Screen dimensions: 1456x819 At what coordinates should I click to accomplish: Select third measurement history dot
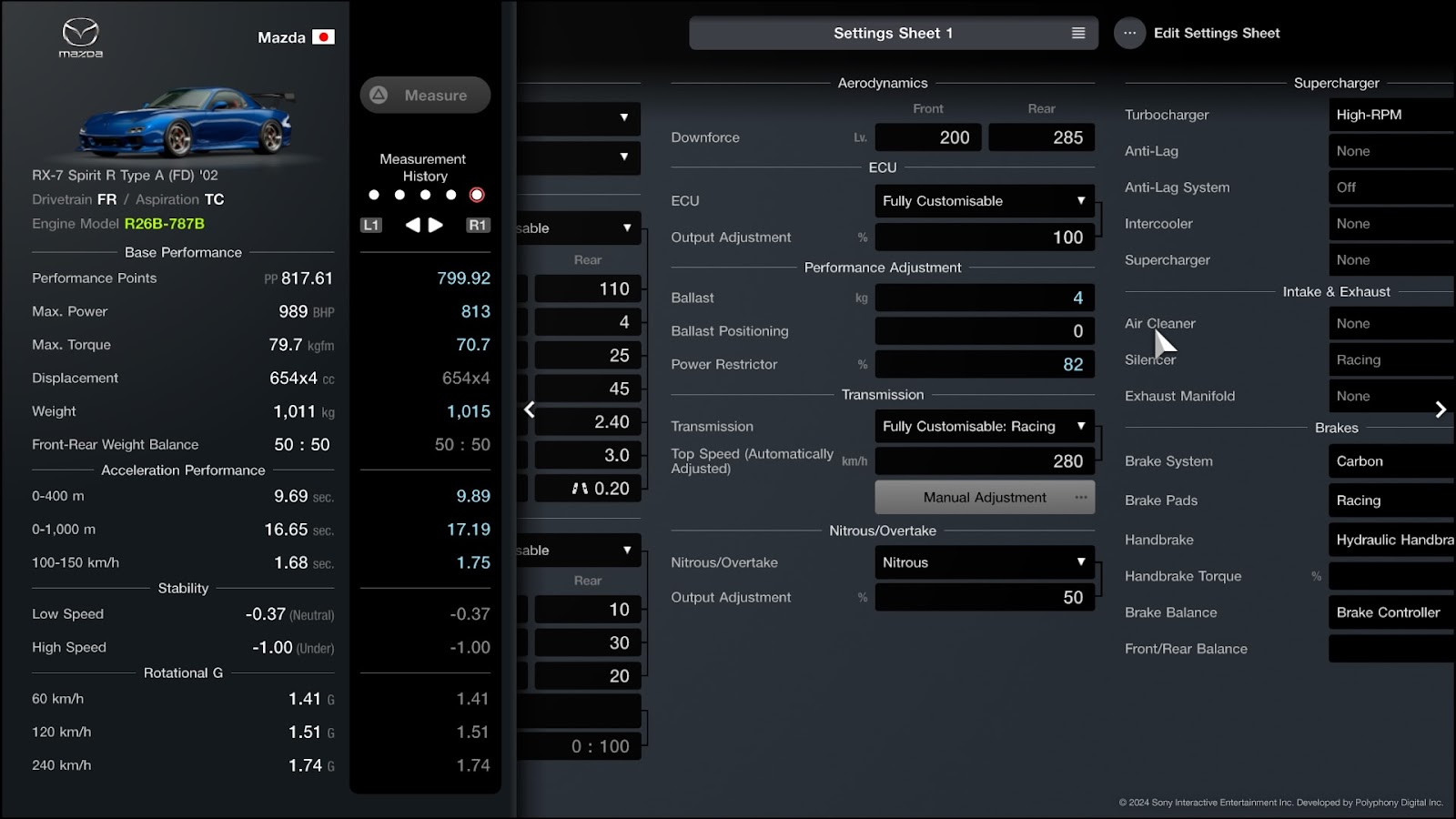tap(425, 195)
